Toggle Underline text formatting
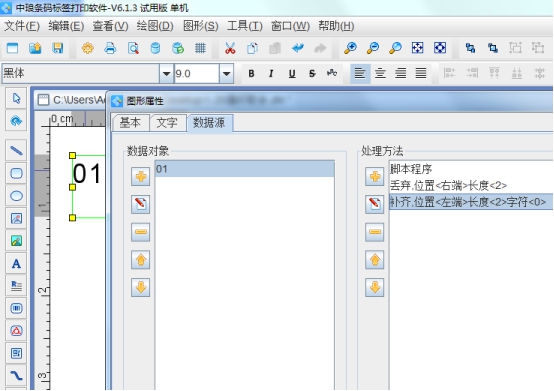The width and height of the screenshot is (554, 391). [x=292, y=73]
